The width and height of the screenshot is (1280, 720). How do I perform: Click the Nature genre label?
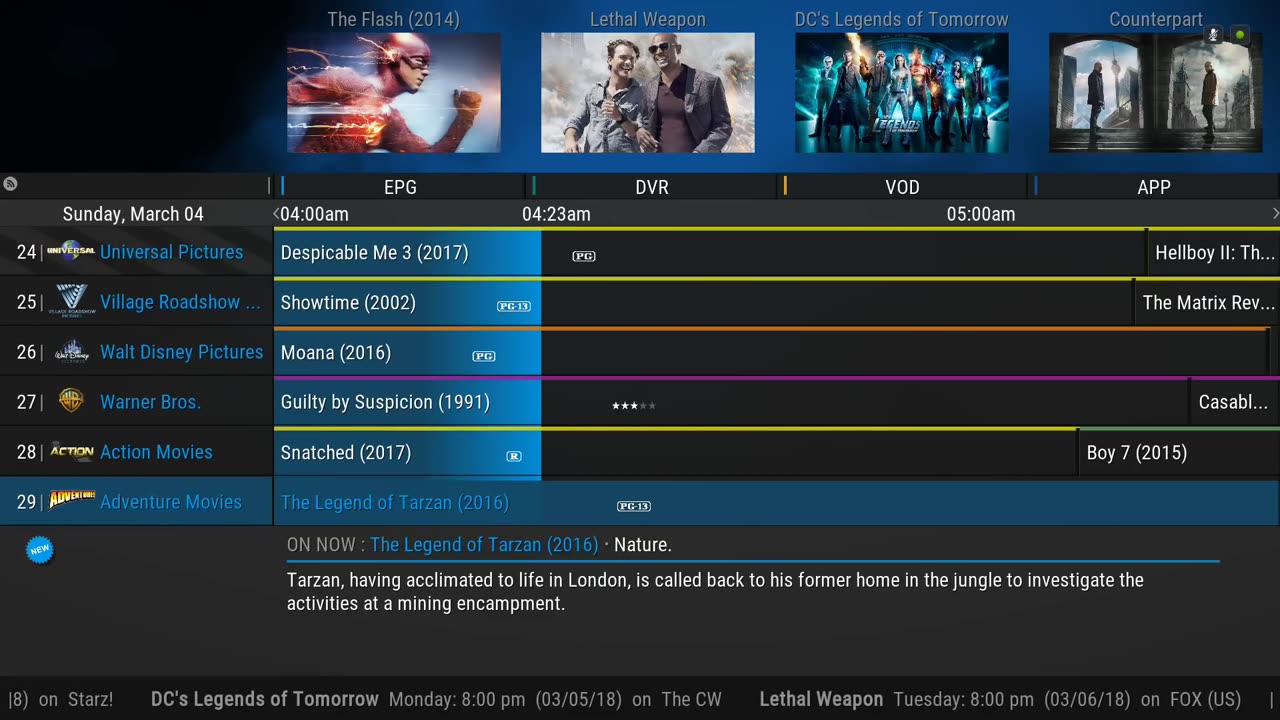pyautogui.click(x=642, y=545)
